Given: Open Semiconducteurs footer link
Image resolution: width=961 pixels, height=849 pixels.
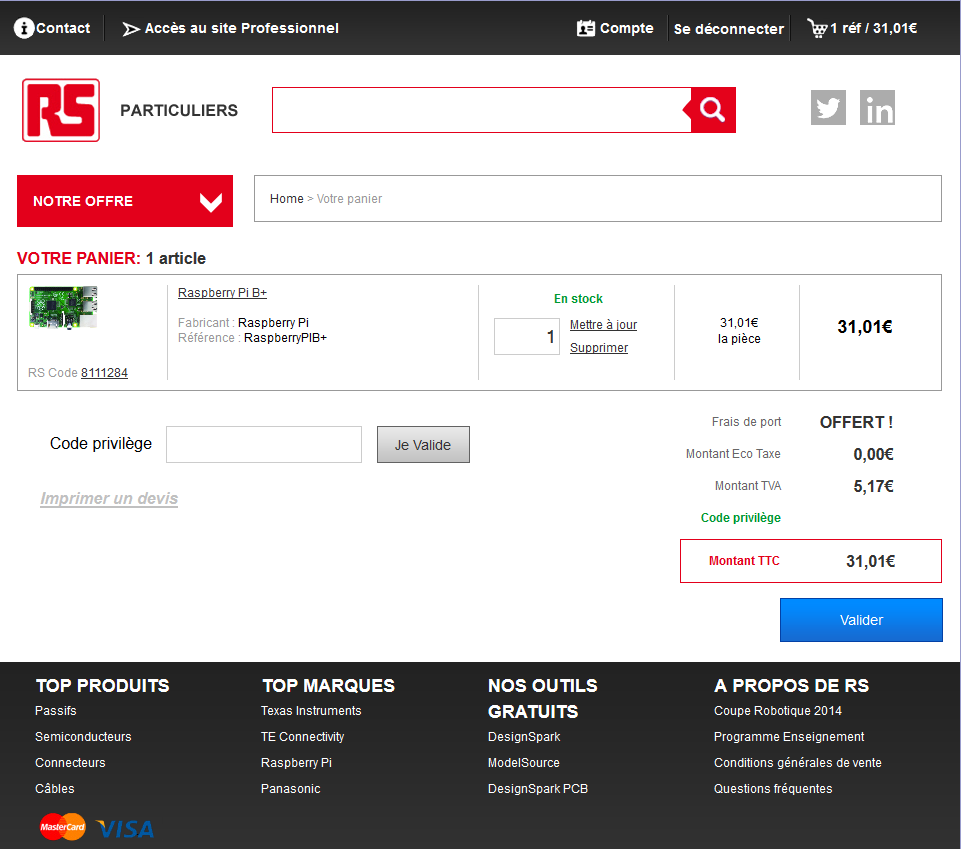Looking at the screenshot, I should point(83,736).
